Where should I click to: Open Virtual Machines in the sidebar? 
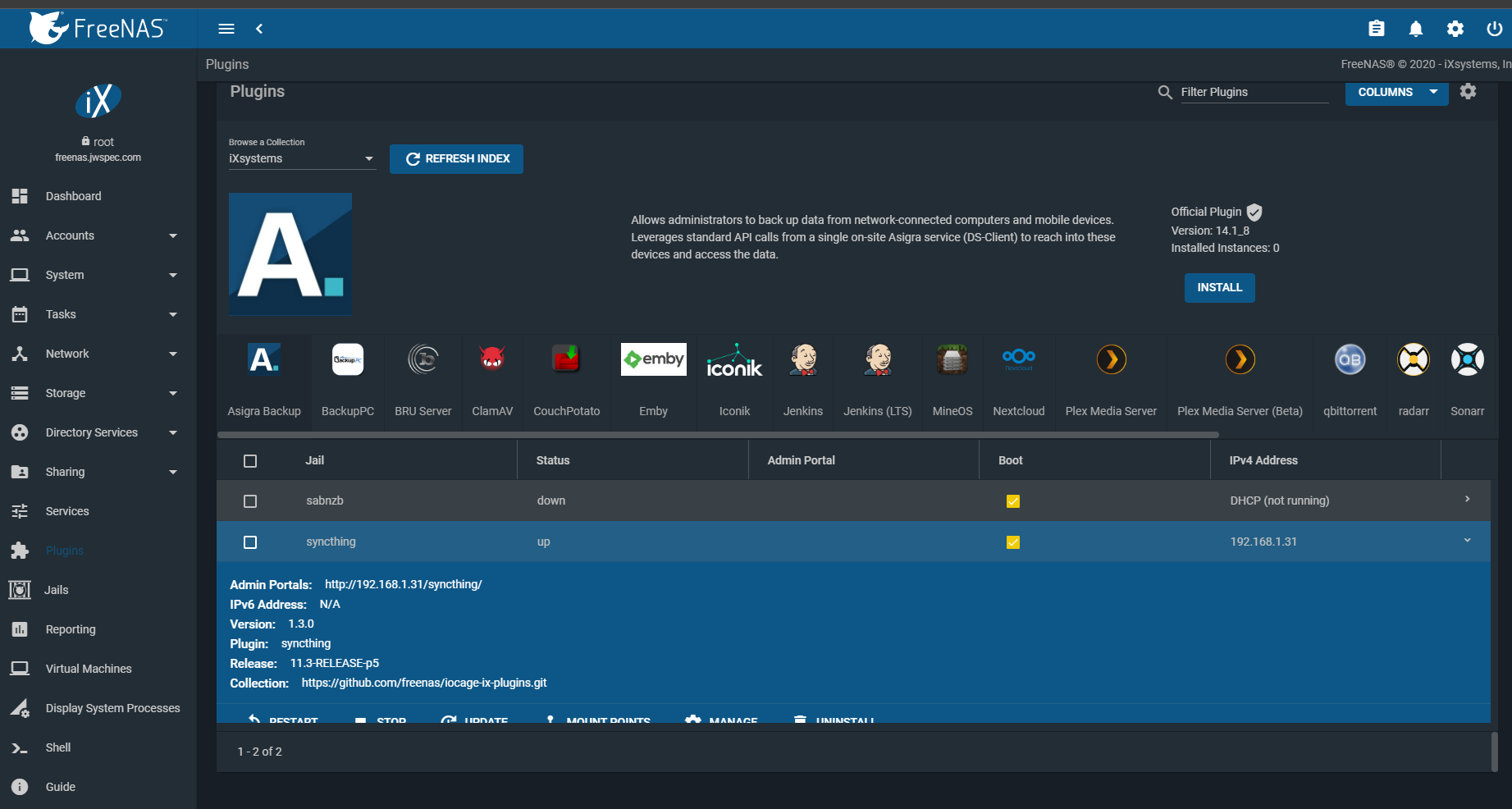point(98,669)
